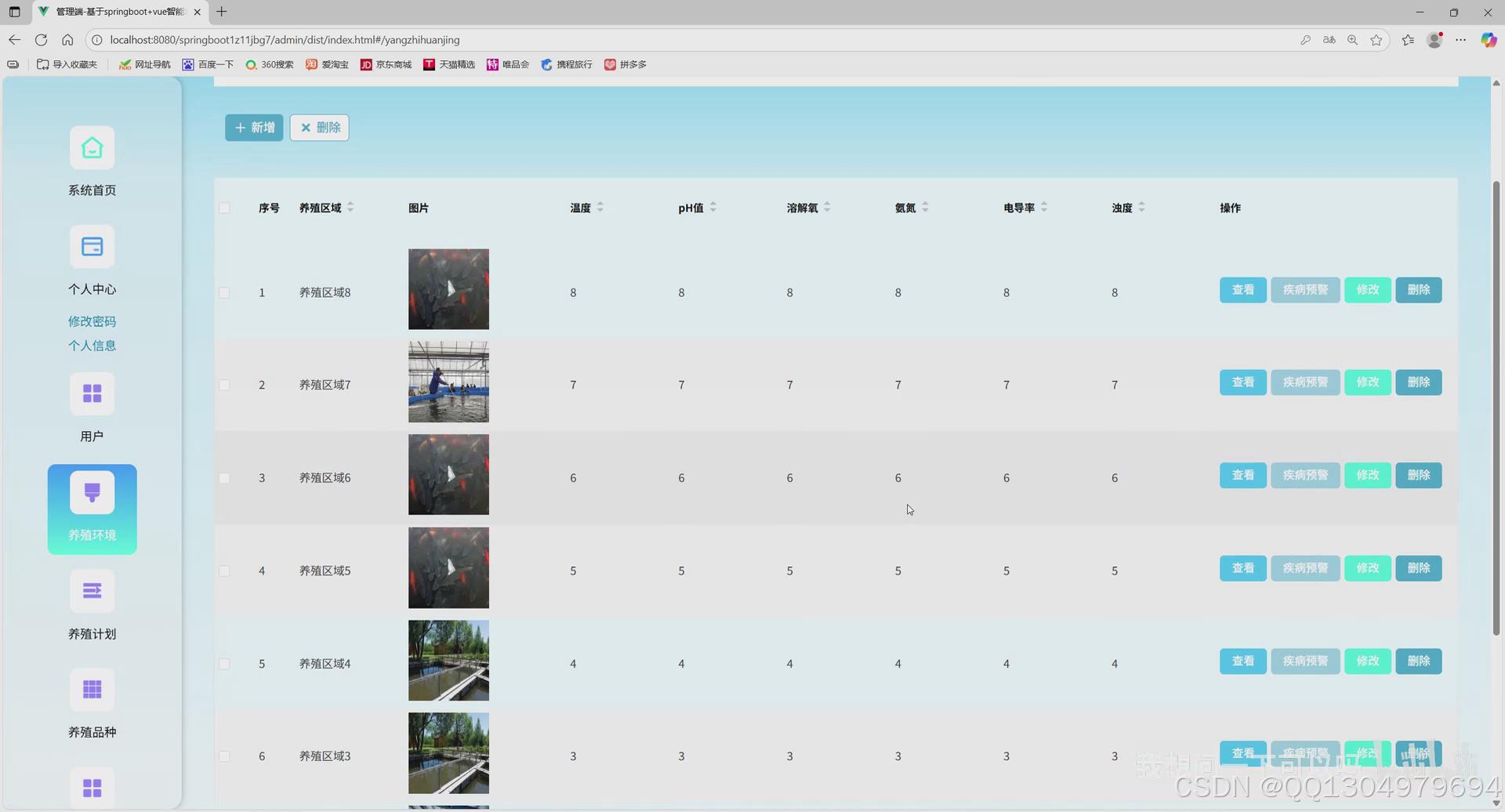Open 网址导航 bookmark item
1505x812 pixels.
pos(144,64)
